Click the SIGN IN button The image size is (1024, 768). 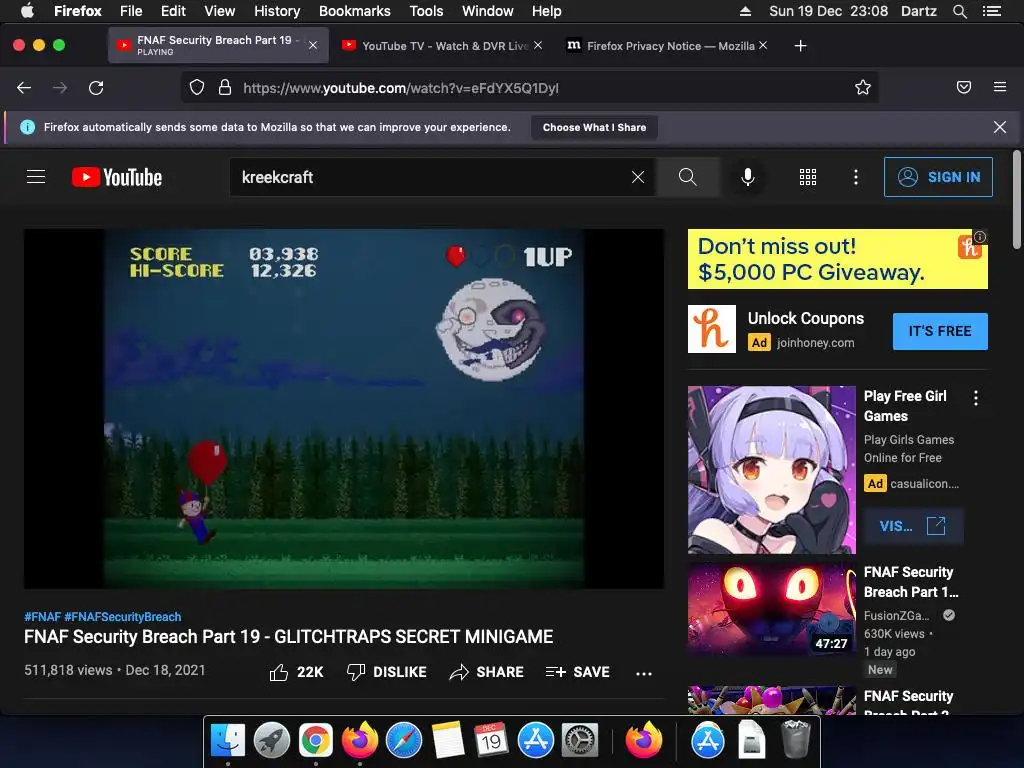938,177
